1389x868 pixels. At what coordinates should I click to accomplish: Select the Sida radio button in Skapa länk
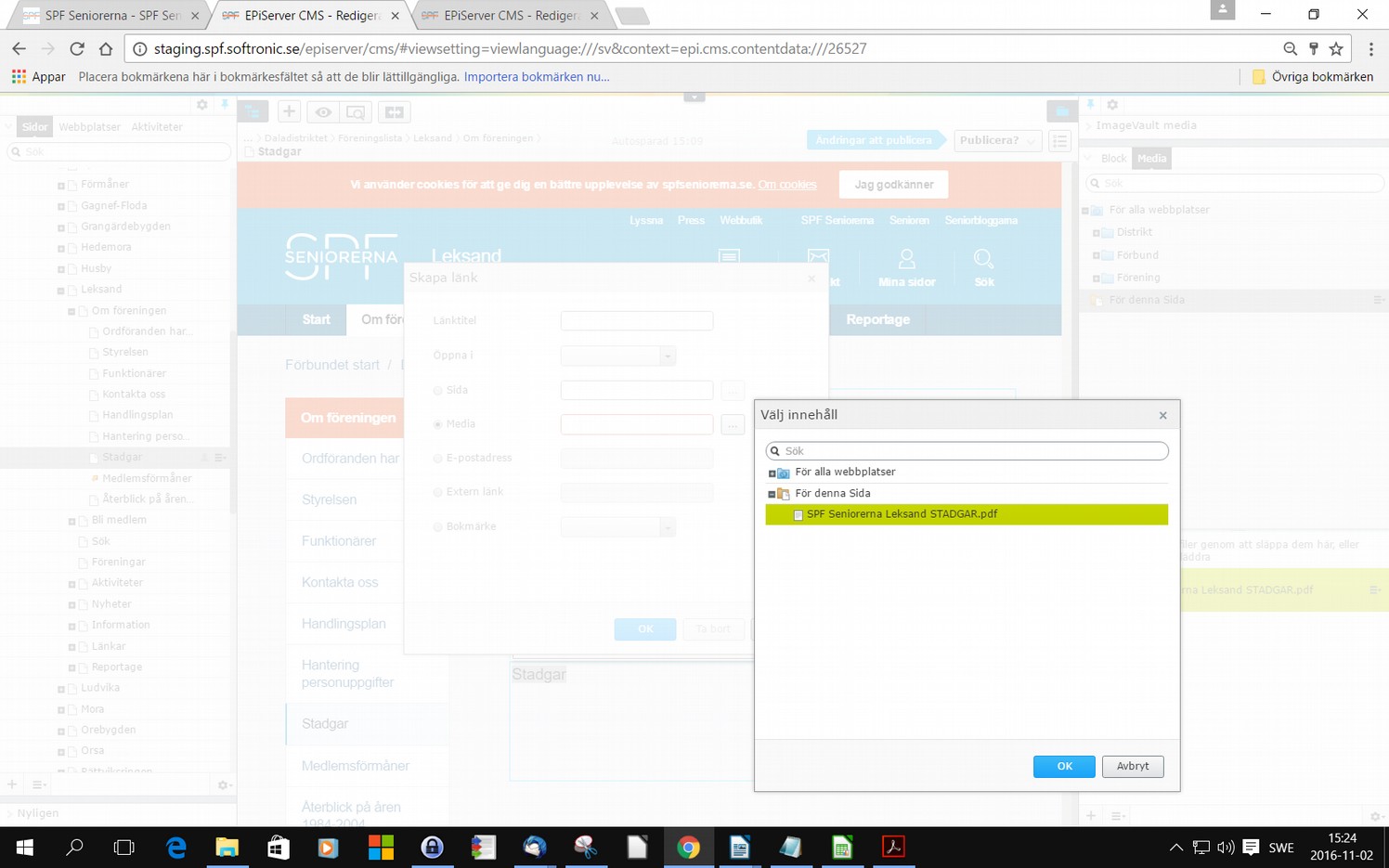[437, 391]
